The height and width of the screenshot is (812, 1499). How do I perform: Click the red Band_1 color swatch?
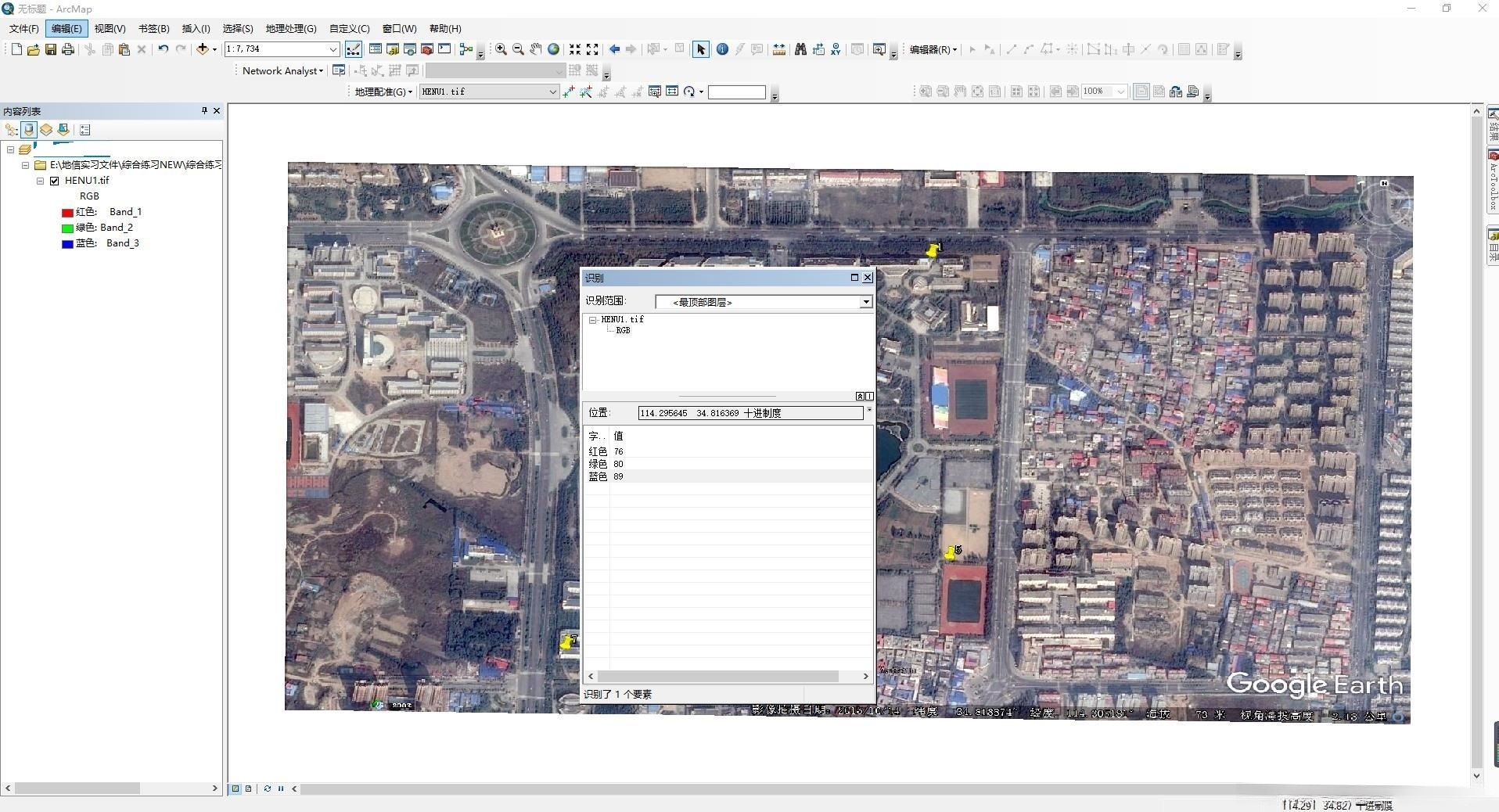point(67,212)
